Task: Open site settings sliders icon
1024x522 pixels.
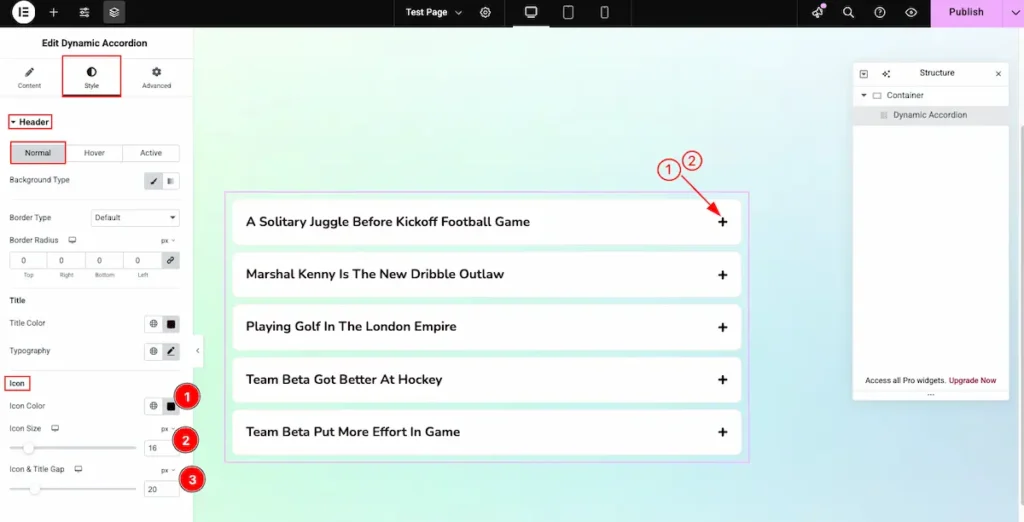Action: [84, 12]
